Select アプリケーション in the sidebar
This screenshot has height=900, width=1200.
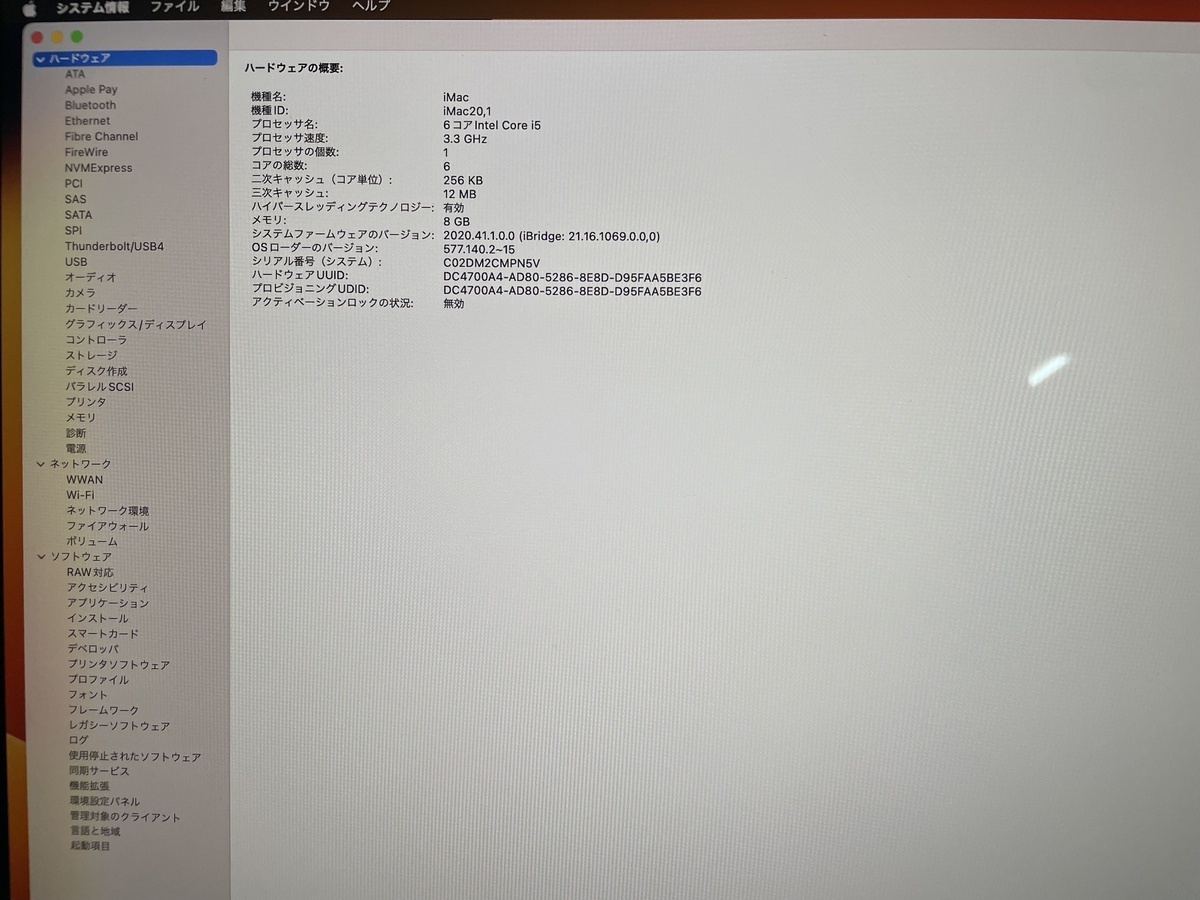(x=108, y=604)
